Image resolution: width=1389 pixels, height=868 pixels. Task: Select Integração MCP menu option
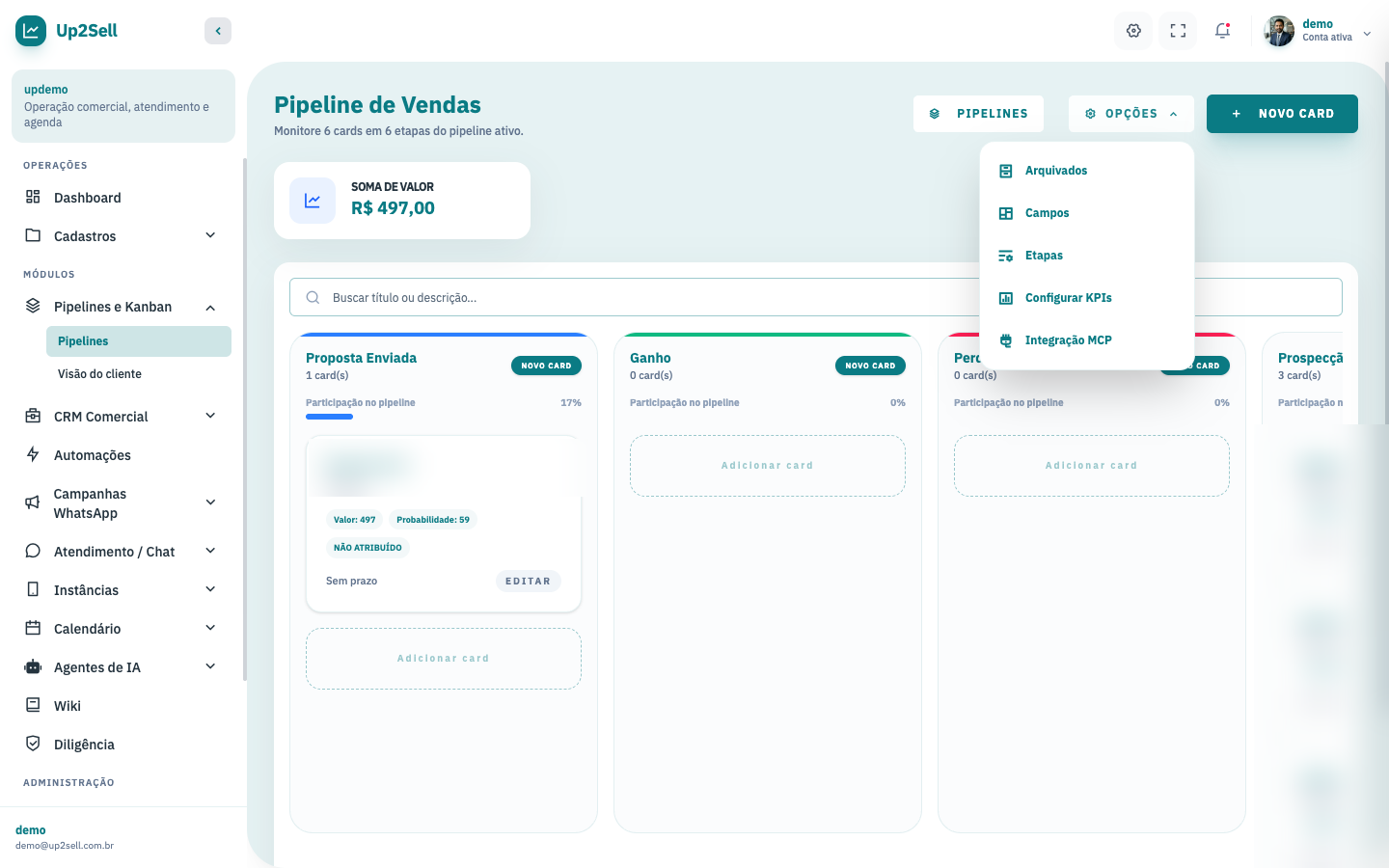[1087, 340]
